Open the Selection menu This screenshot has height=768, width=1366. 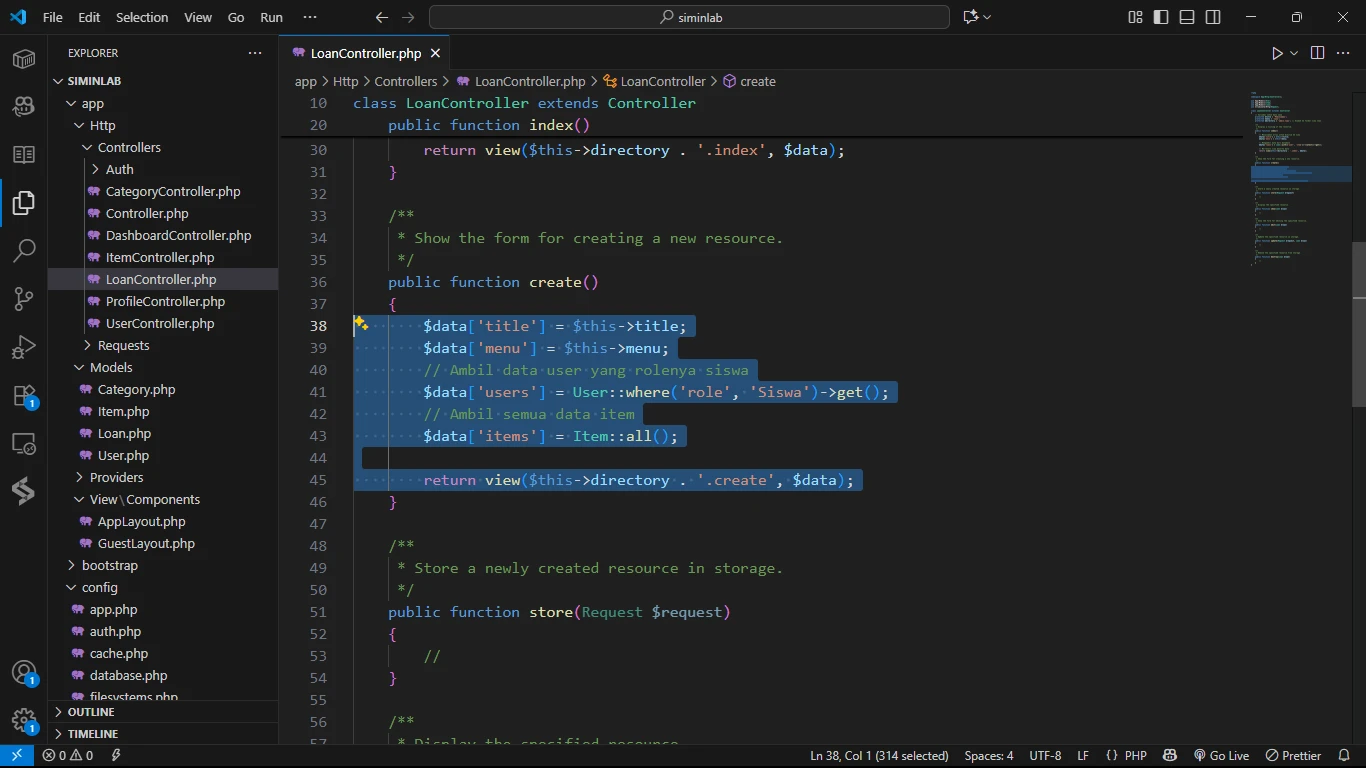click(142, 17)
